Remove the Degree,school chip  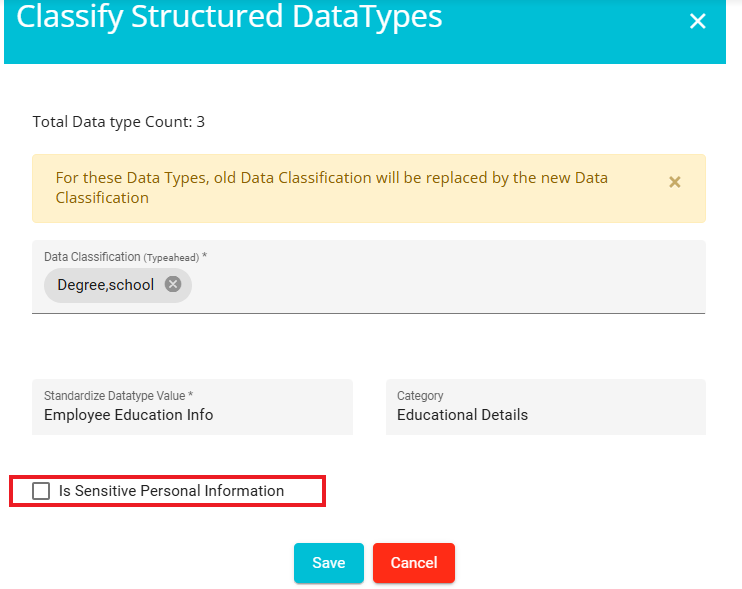click(x=173, y=284)
